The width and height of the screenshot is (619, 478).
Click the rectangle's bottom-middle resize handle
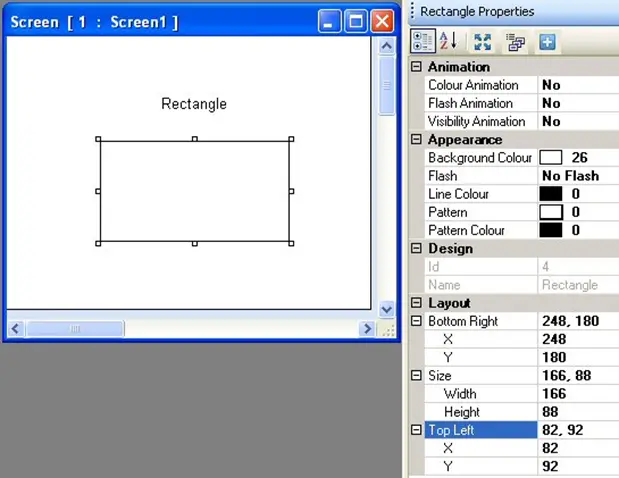click(195, 244)
